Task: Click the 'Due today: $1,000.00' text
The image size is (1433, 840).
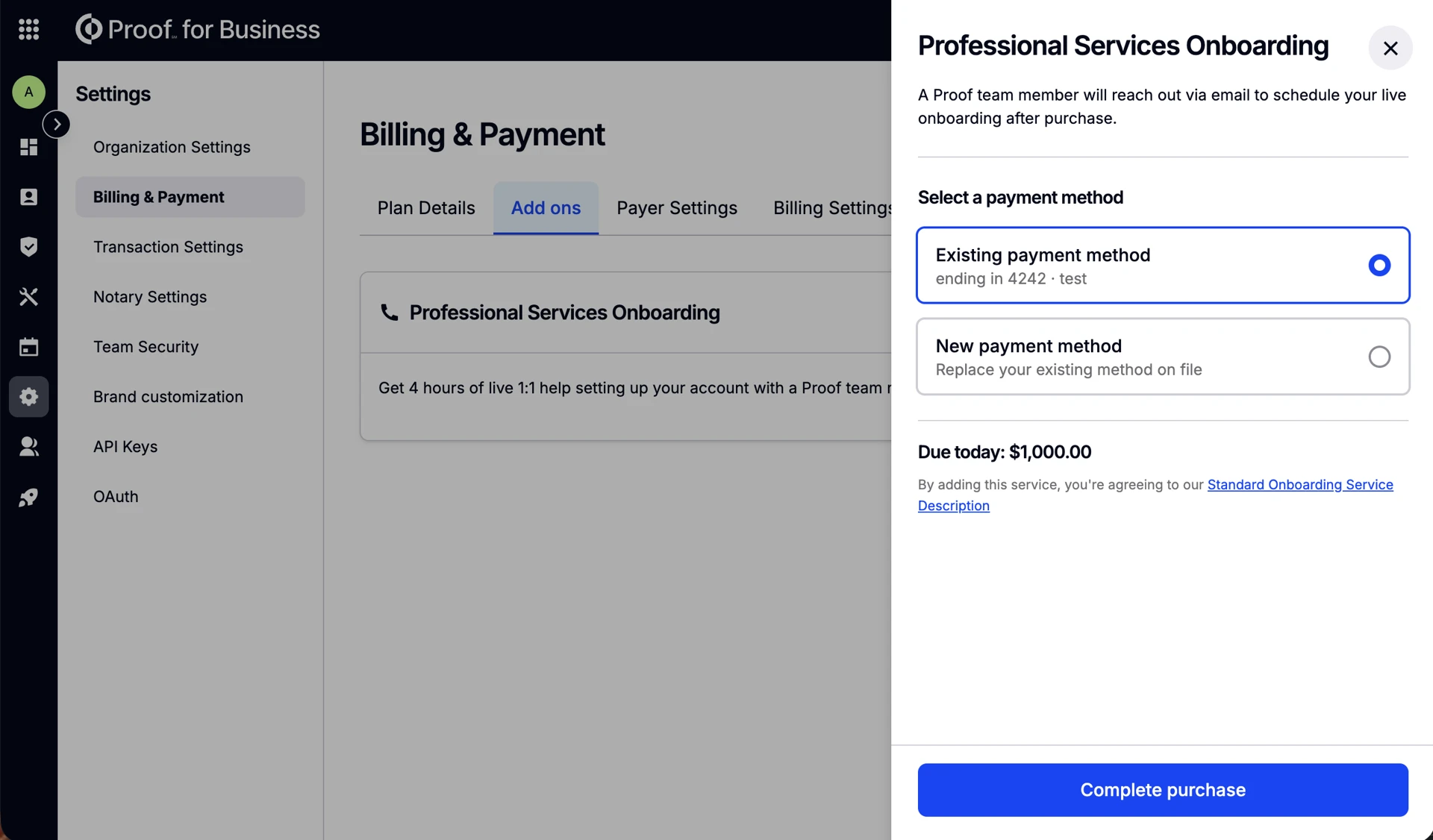Action: click(1005, 452)
